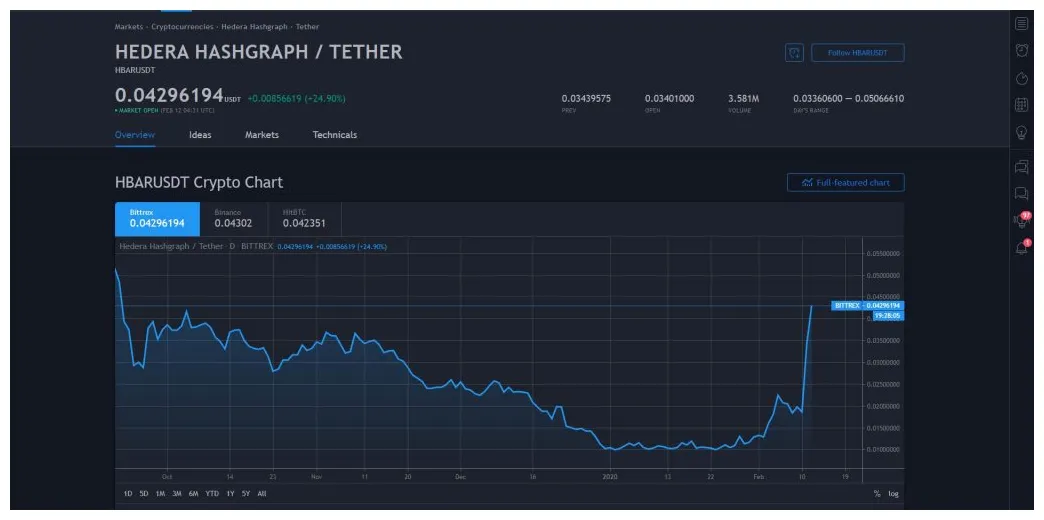Viewport: 1044px width, 520px height.
Task: Select the YTD time range
Action: click(212, 494)
